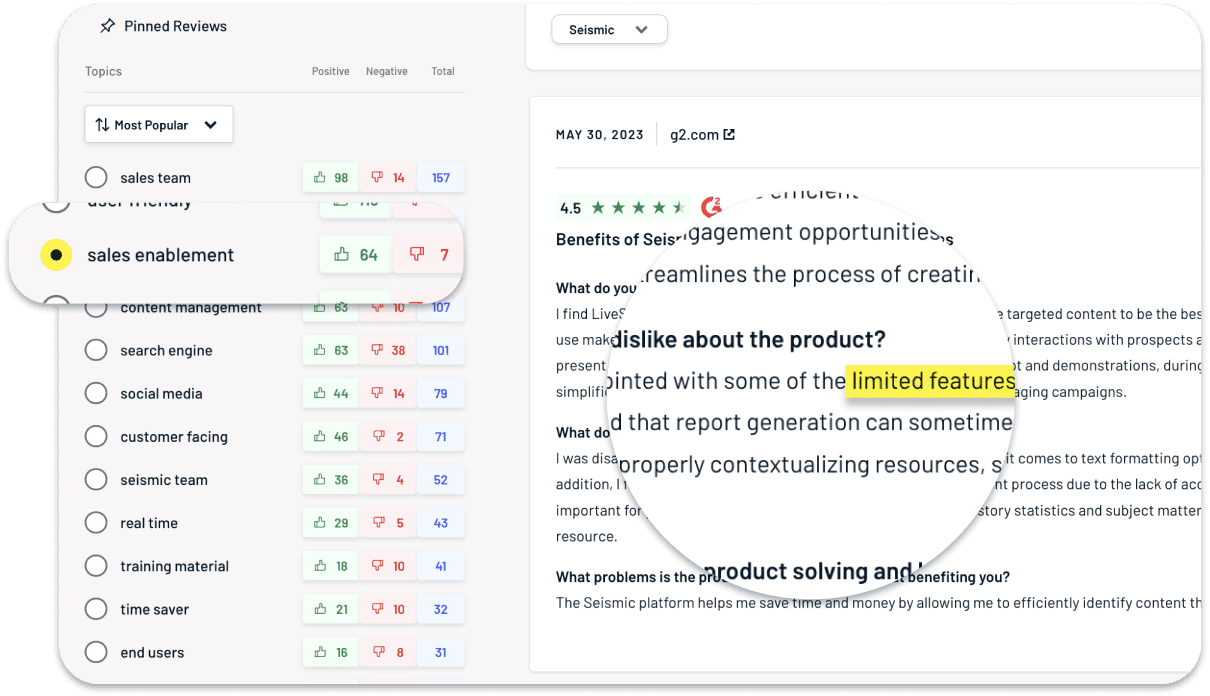
Task: Select the real time radio button
Action: (x=96, y=523)
